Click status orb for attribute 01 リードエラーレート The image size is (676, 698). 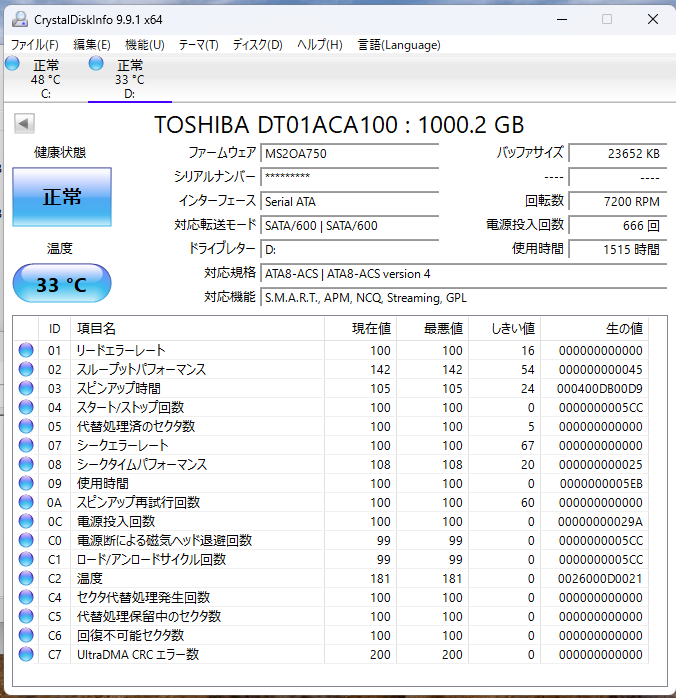coord(26,350)
